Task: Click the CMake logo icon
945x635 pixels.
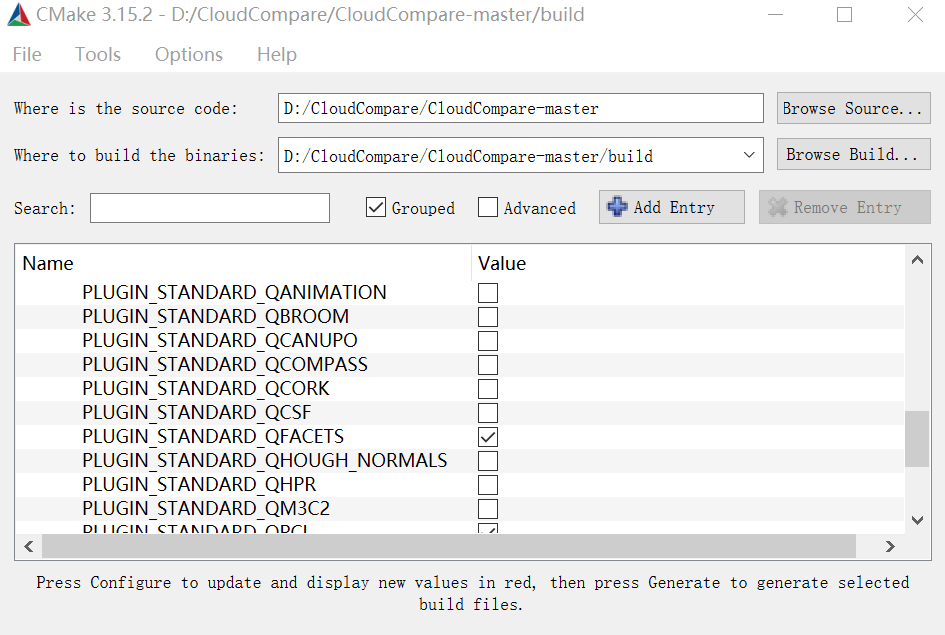Action: 17,15
